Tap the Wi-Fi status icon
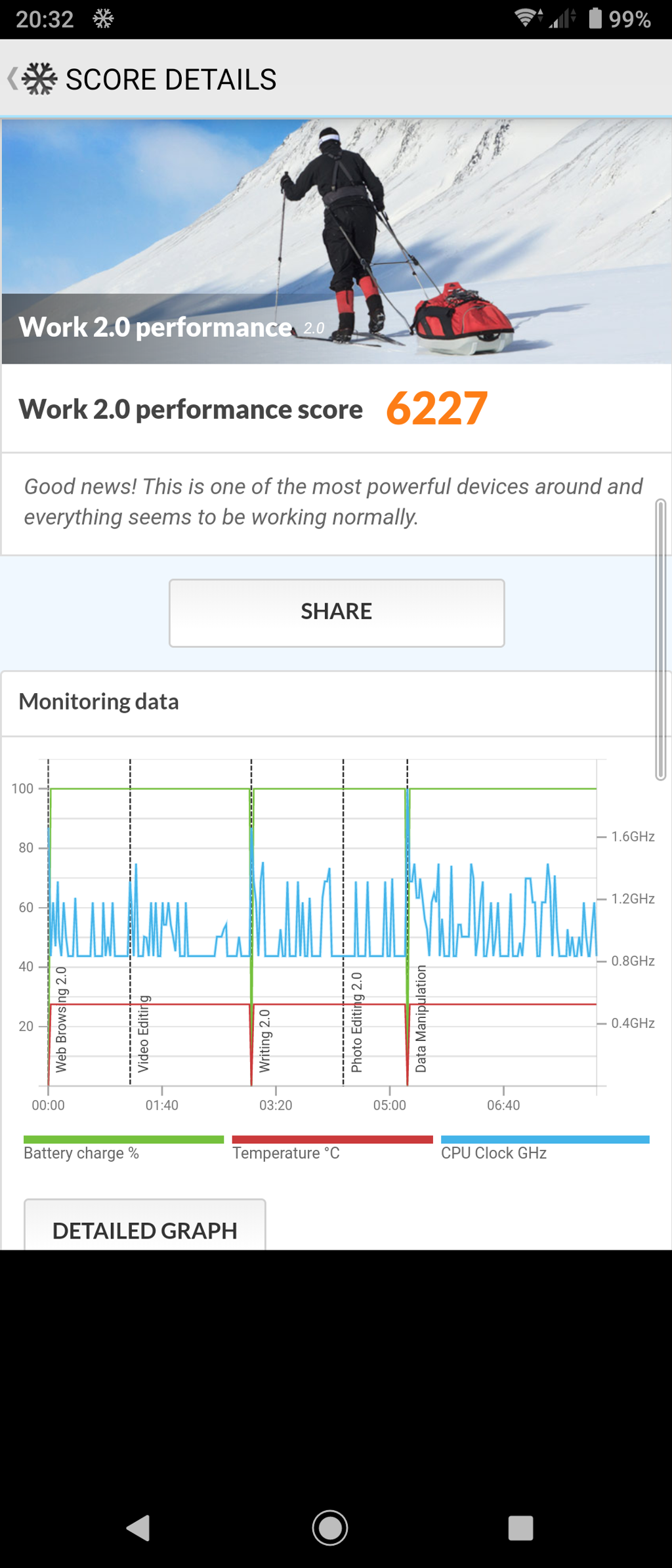The image size is (672, 1568). click(x=527, y=18)
